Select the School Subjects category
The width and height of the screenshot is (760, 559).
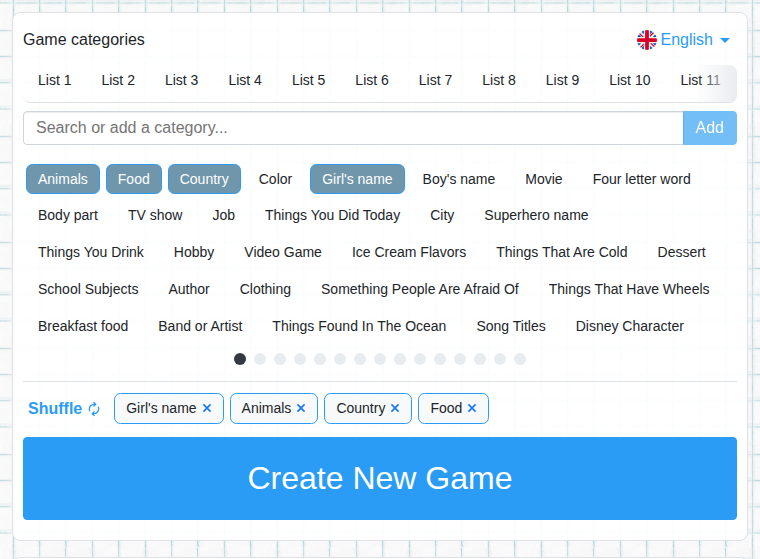(88, 289)
